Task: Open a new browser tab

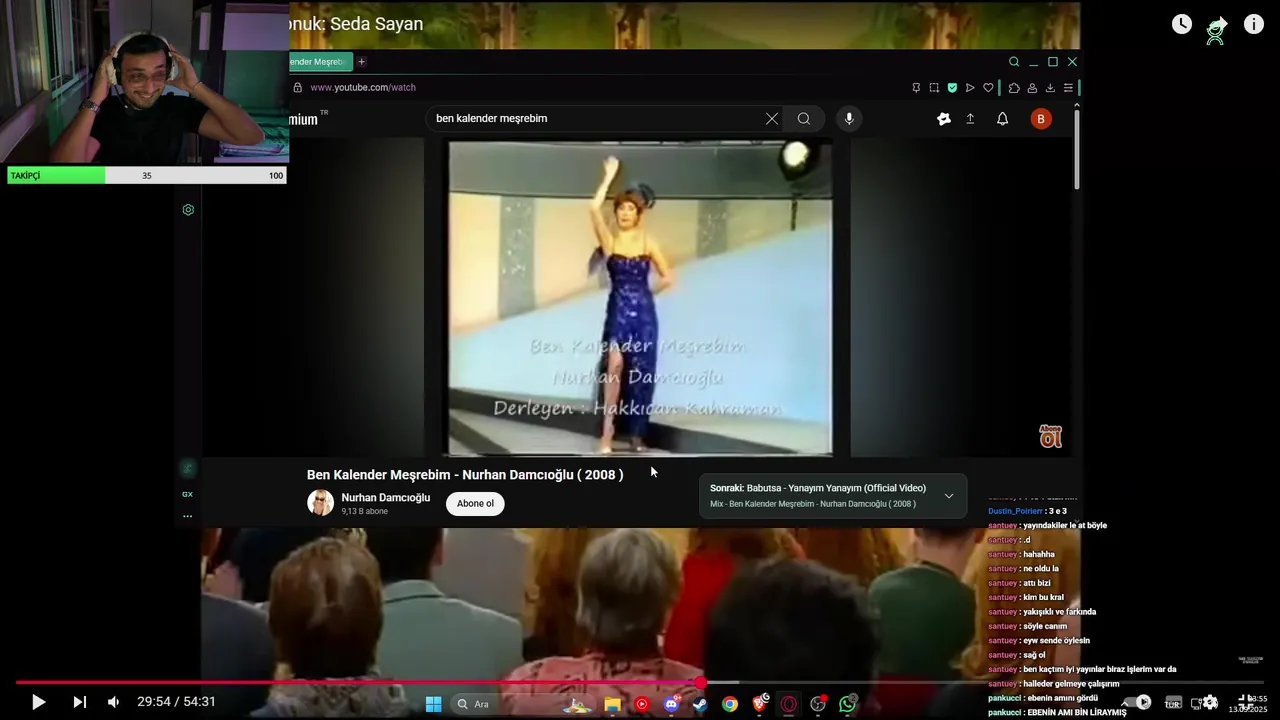Action: [x=361, y=62]
